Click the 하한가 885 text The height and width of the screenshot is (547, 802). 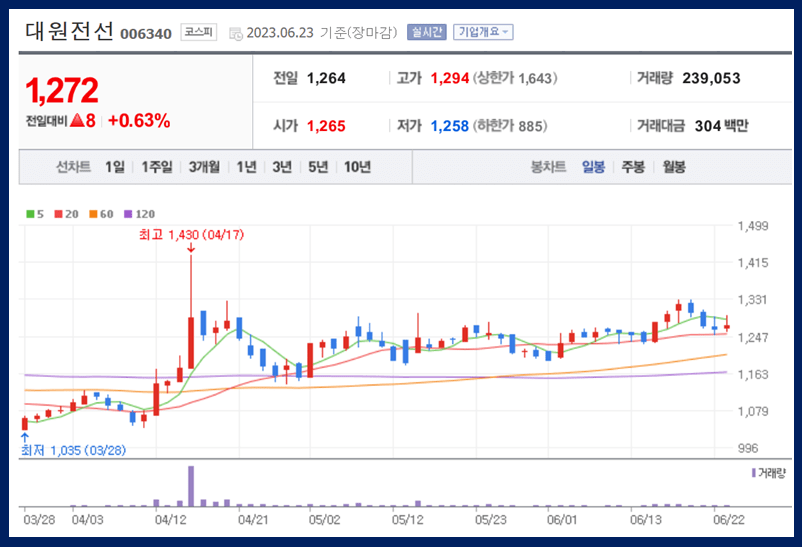coord(510,126)
